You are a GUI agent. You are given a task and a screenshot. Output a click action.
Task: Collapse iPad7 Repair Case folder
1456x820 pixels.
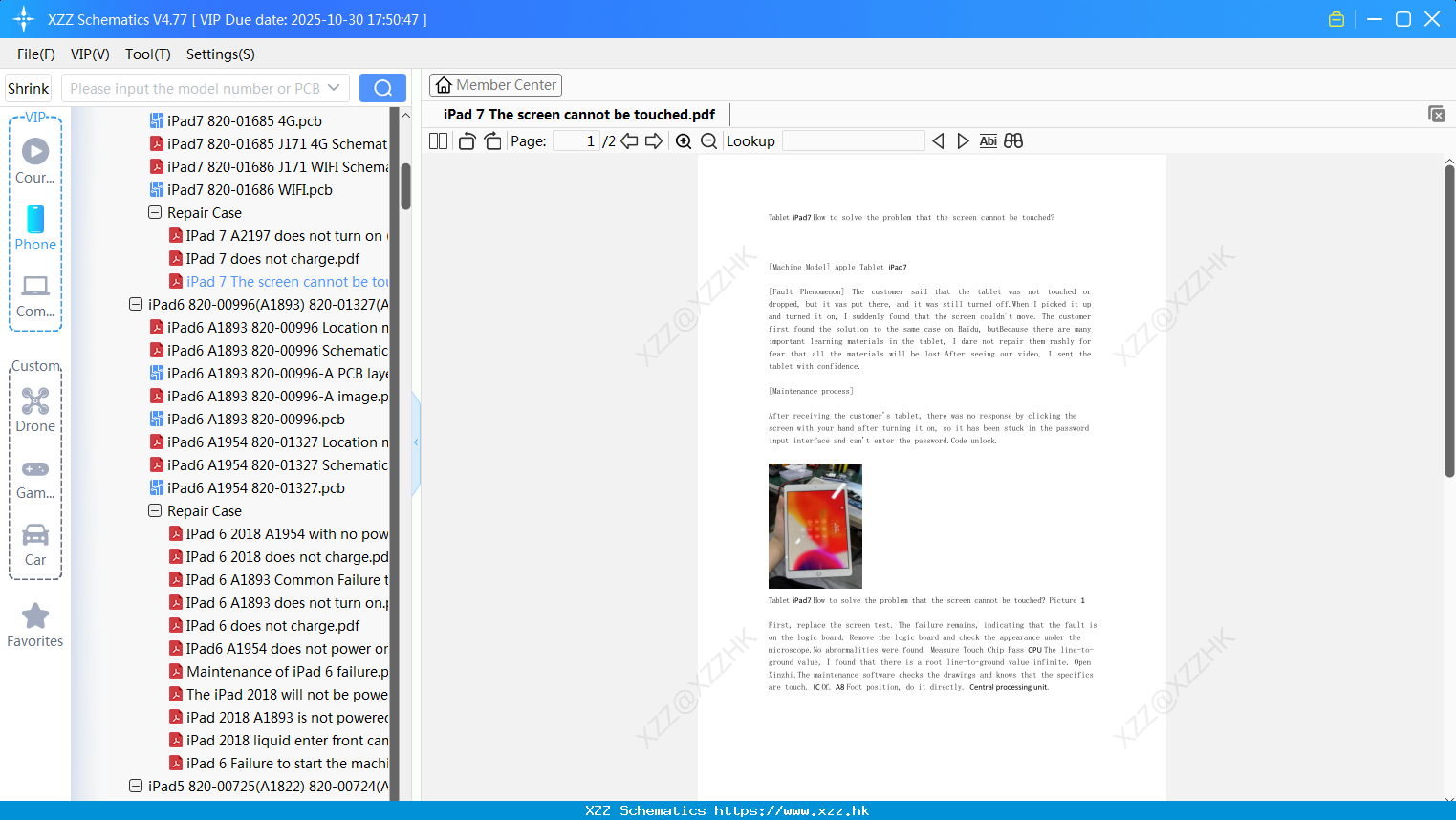coord(155,212)
